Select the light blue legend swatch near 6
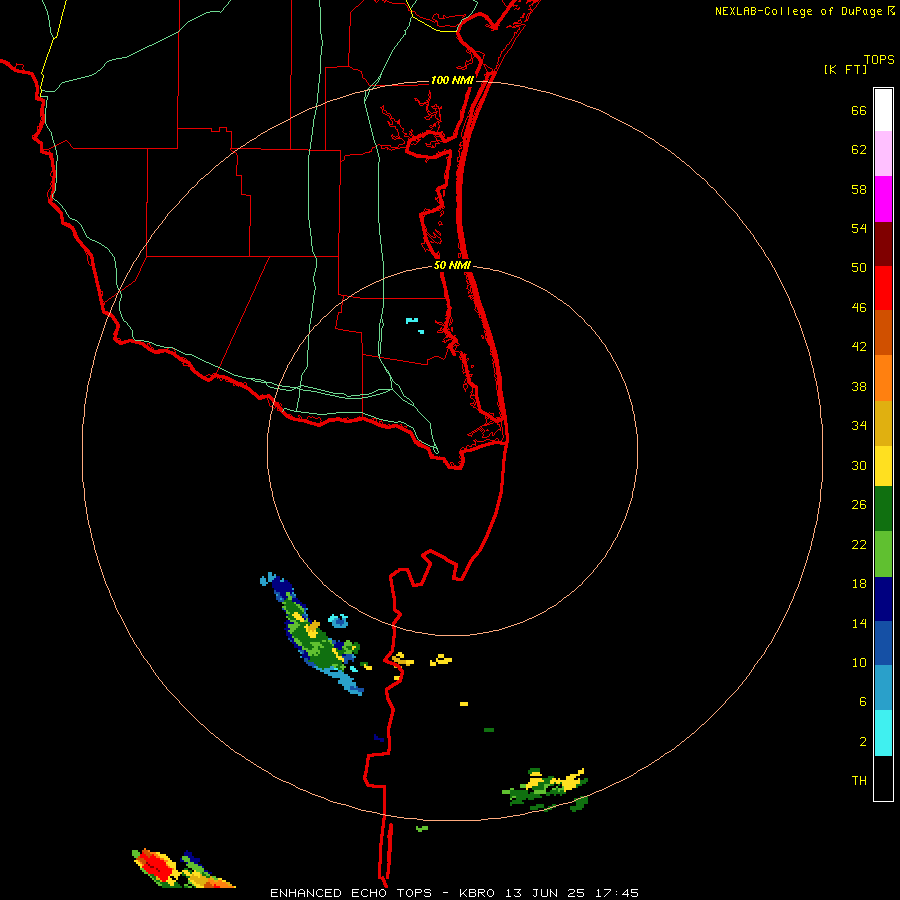The width and height of the screenshot is (900, 900). [x=883, y=688]
